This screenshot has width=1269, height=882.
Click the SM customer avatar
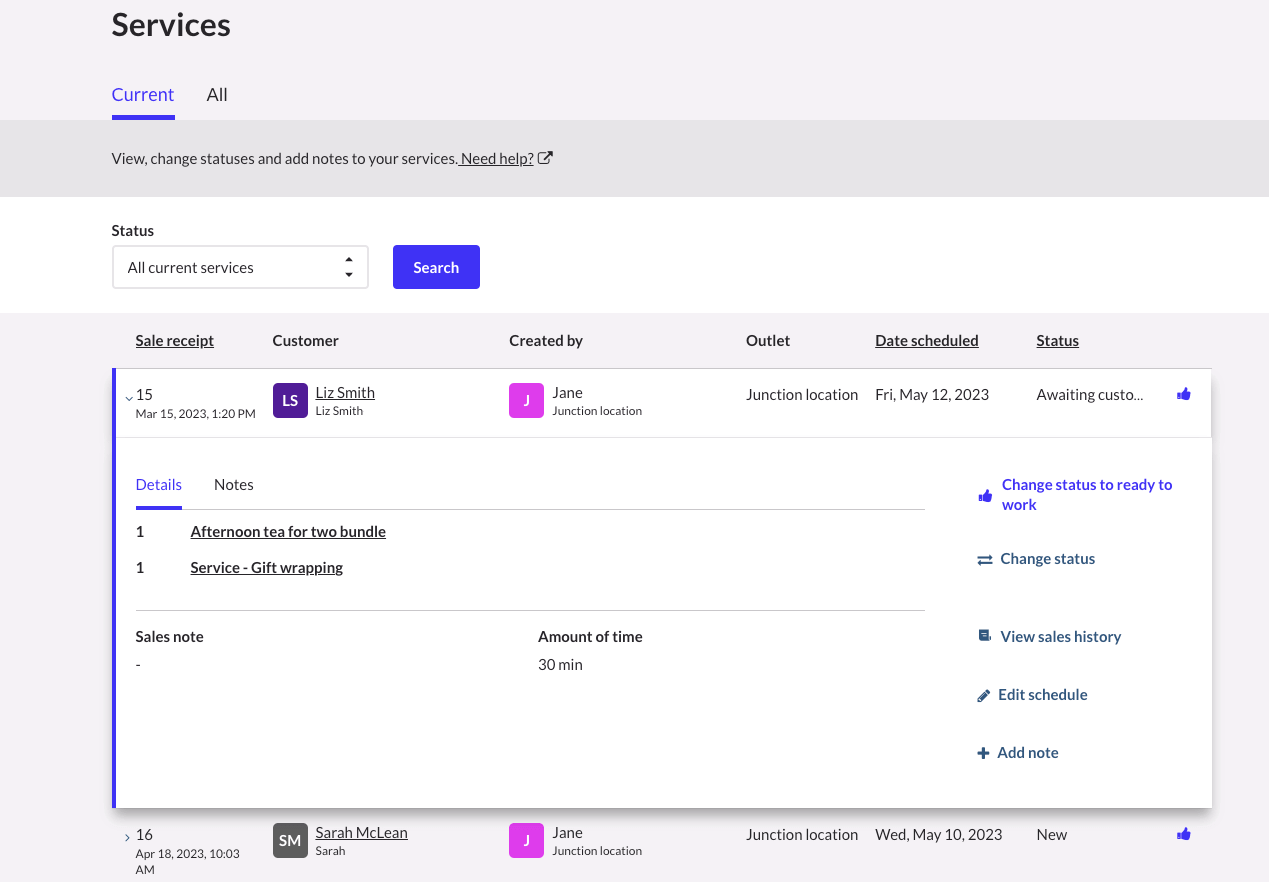point(290,841)
